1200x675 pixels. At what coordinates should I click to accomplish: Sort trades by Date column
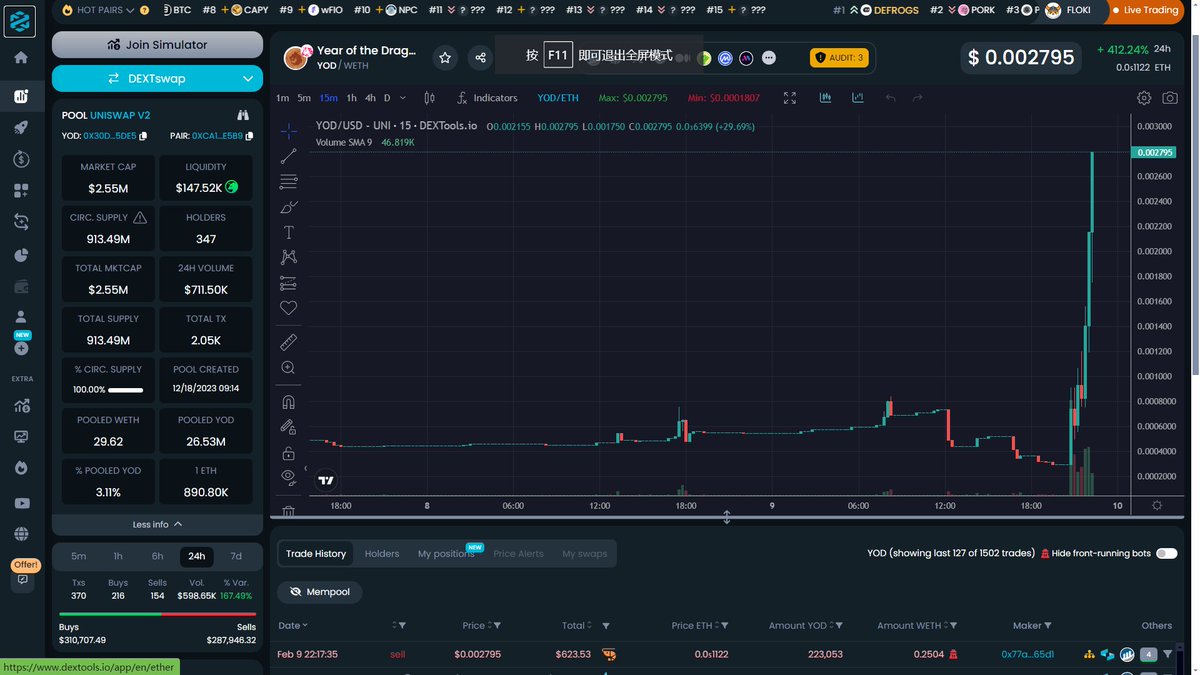(293, 626)
